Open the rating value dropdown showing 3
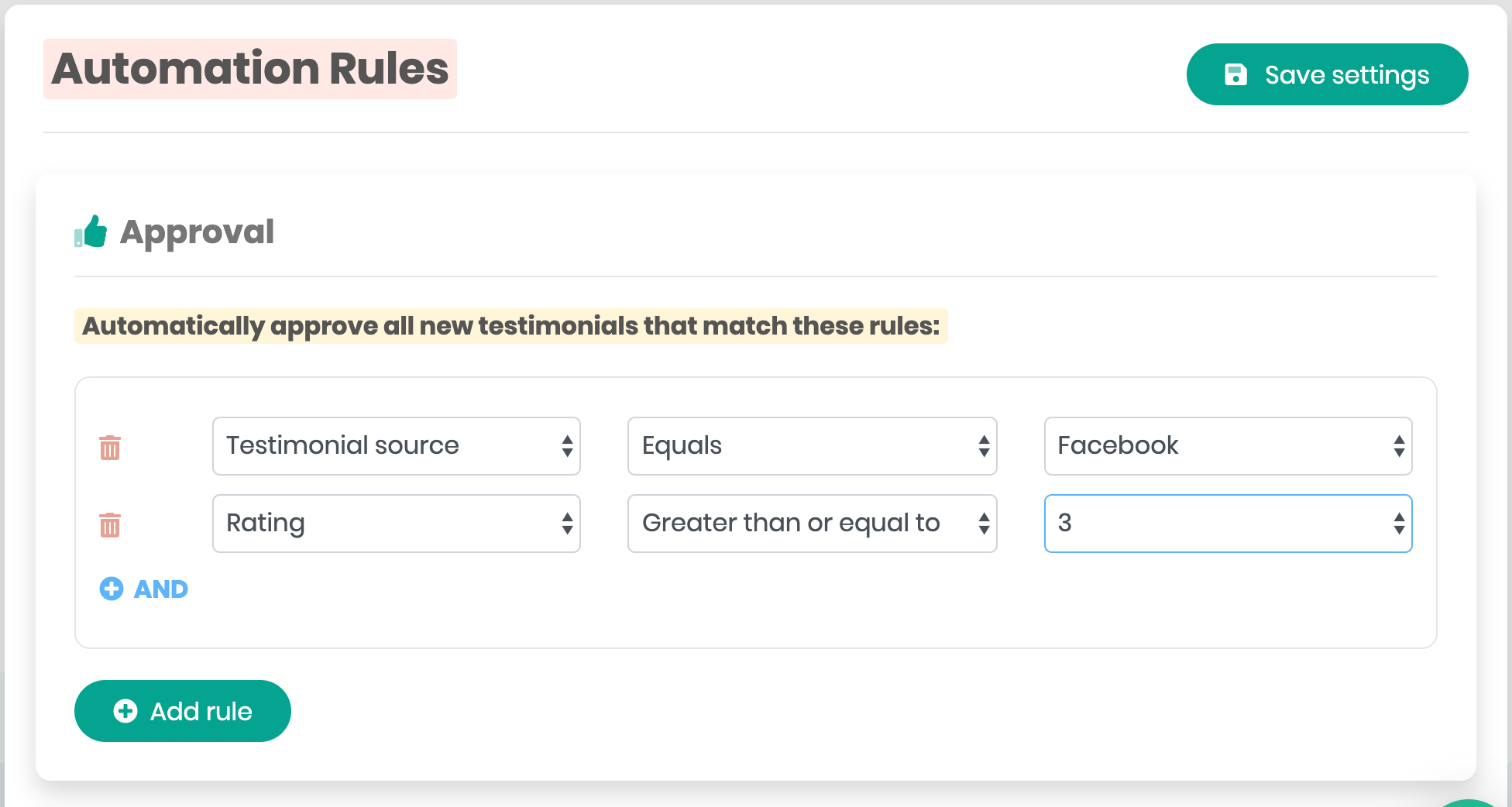This screenshot has height=807, width=1512. pos(1228,524)
